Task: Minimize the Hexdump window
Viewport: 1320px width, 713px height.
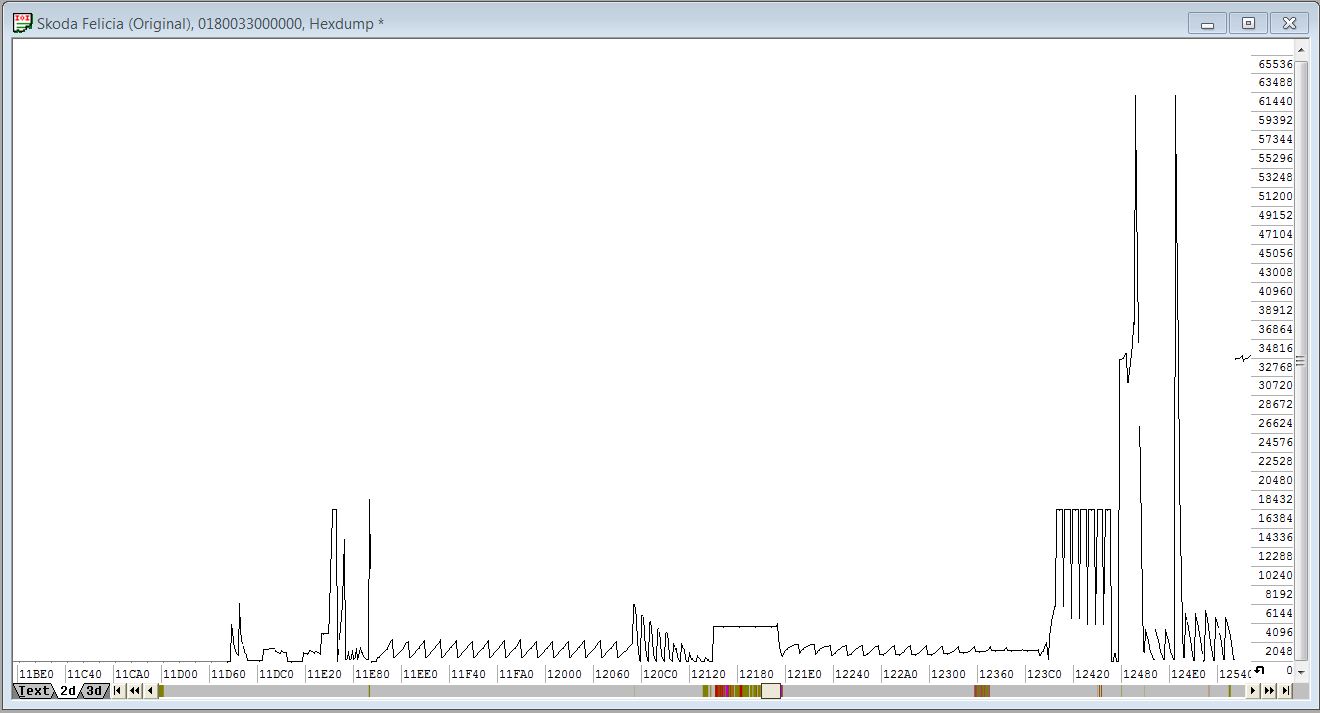Action: pos(1207,23)
